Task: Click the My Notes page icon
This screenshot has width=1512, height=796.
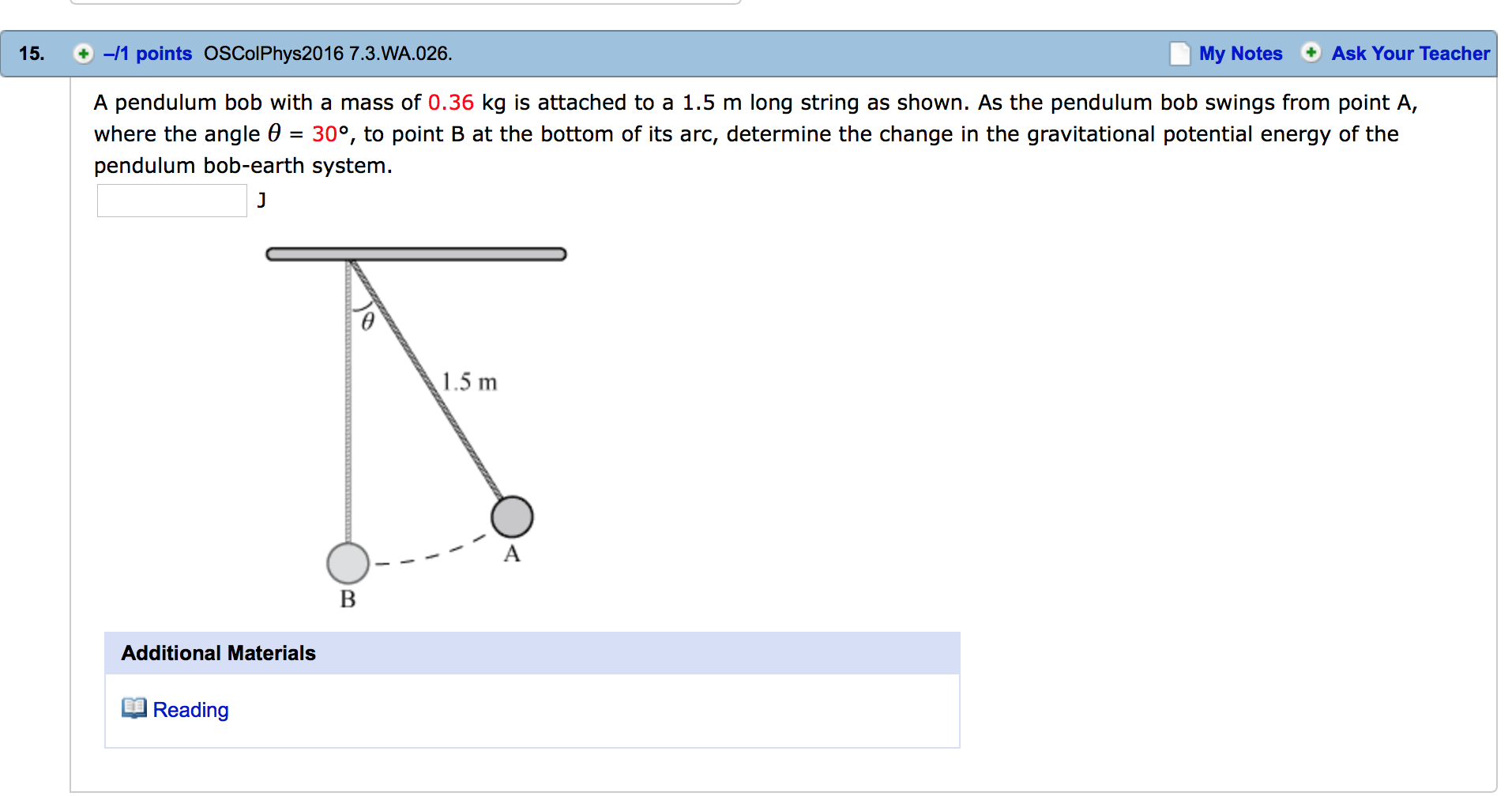Action: tap(1179, 54)
